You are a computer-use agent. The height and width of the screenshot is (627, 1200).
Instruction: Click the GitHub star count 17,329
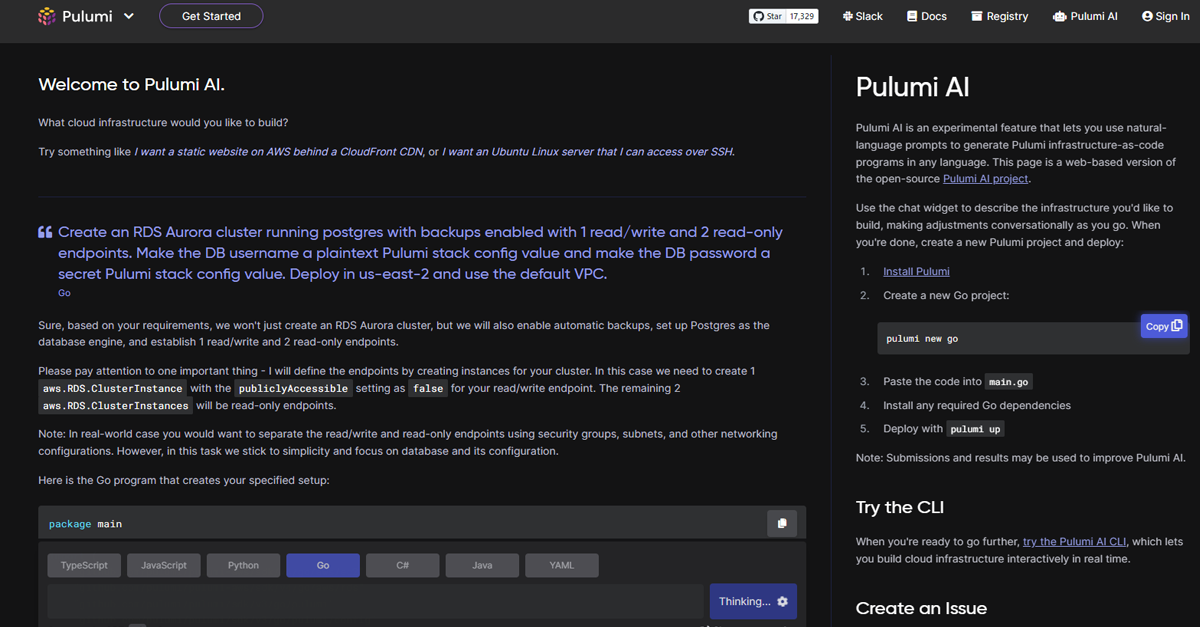click(x=802, y=16)
